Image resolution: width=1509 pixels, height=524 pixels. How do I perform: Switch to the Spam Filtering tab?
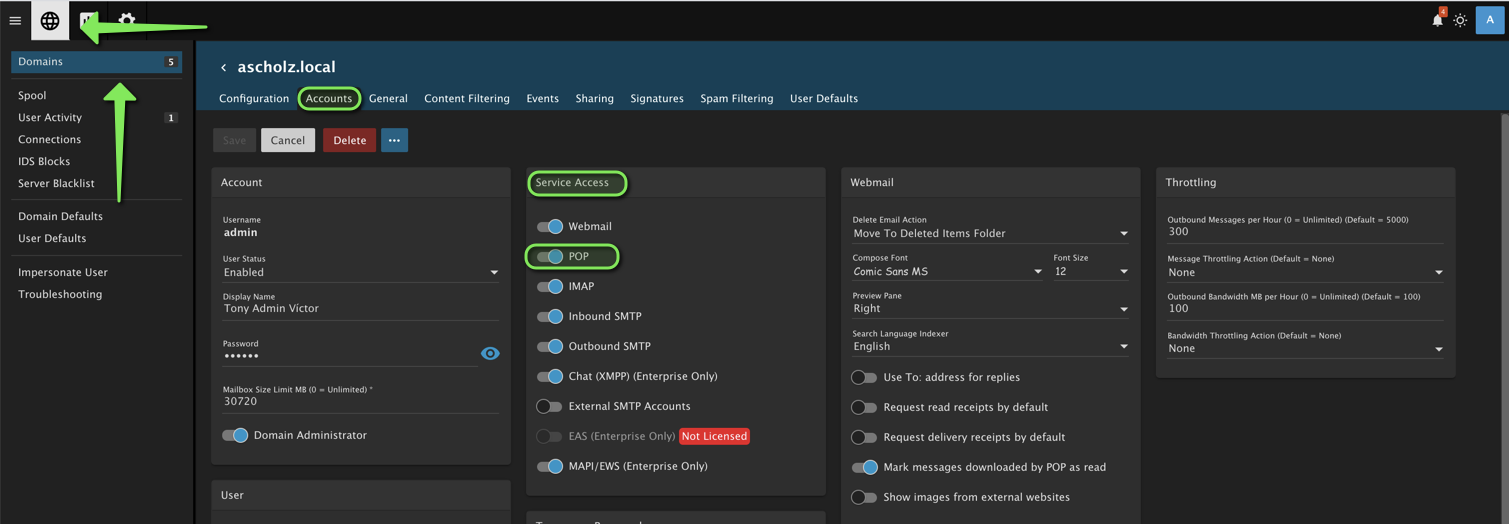click(736, 98)
